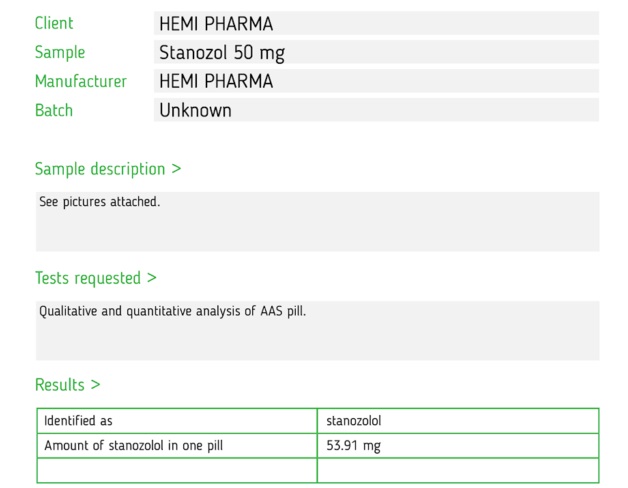628x488 pixels.
Task: Click the Client label
Action: [54, 23]
